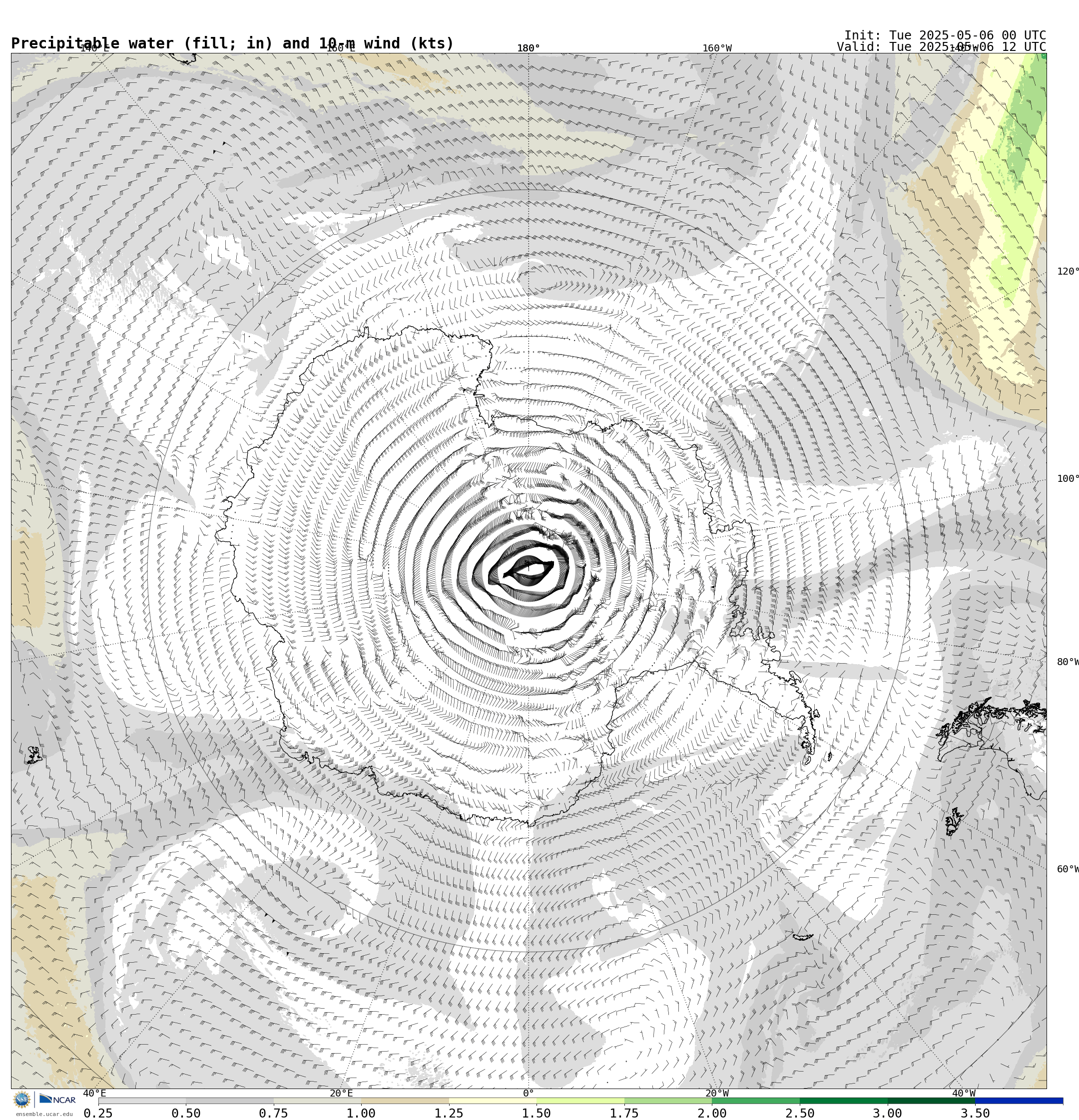Click the 100° longitude label on right edge

coord(1068,479)
